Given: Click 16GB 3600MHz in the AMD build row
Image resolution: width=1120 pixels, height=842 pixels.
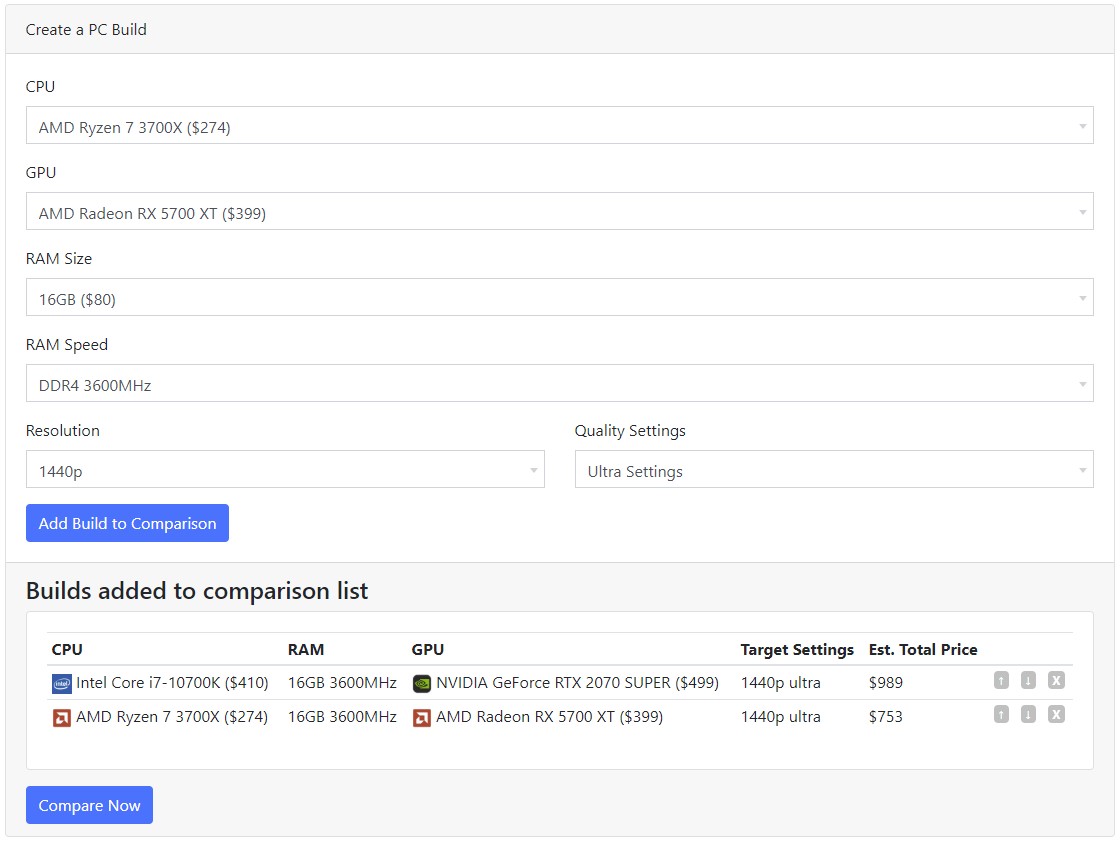Looking at the screenshot, I should [342, 716].
